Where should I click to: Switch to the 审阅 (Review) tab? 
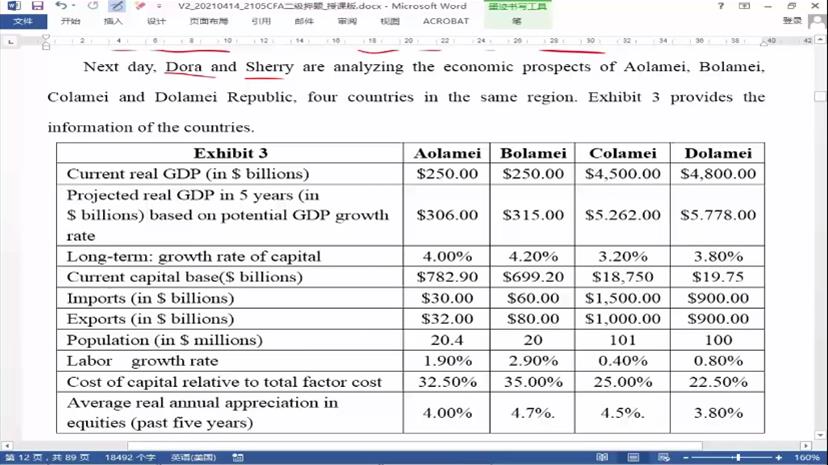click(347, 21)
